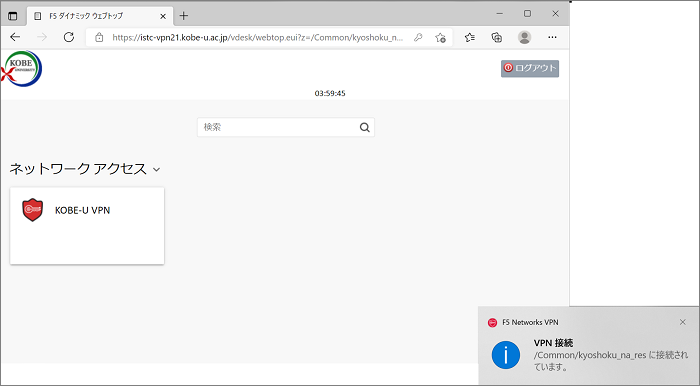The width and height of the screenshot is (700, 386).
Task: Click the browser forward arrow
Action: coord(42,37)
